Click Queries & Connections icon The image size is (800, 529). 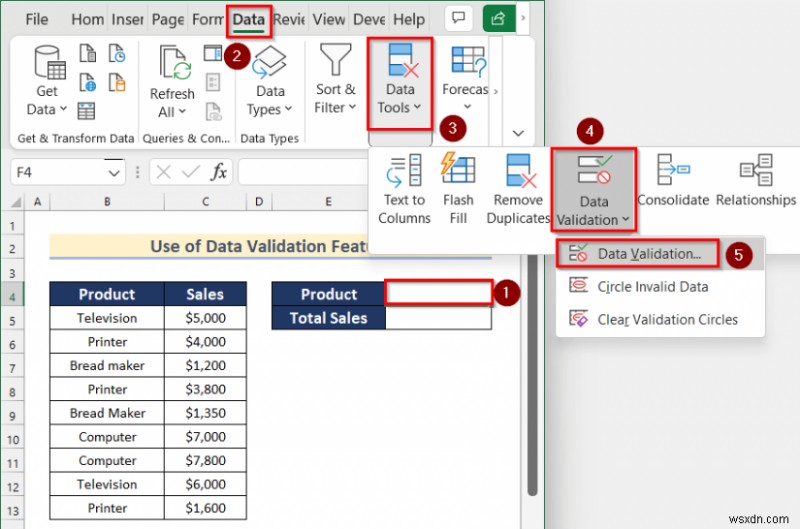pyautogui.click(x=213, y=53)
